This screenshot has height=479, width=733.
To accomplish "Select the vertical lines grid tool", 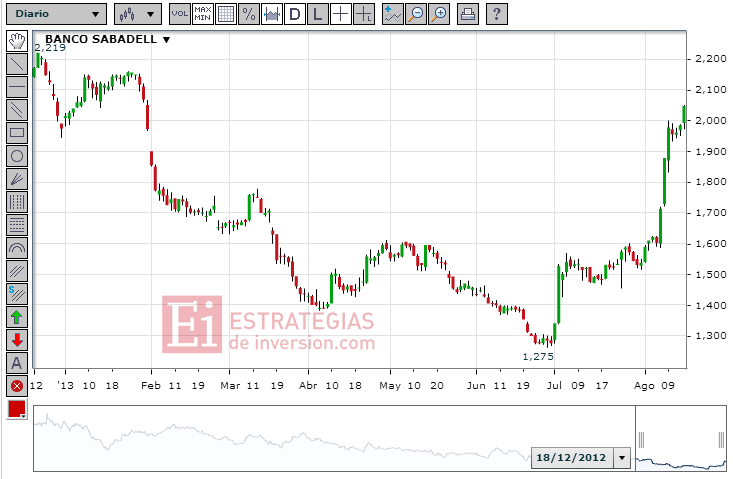I will pyautogui.click(x=17, y=202).
